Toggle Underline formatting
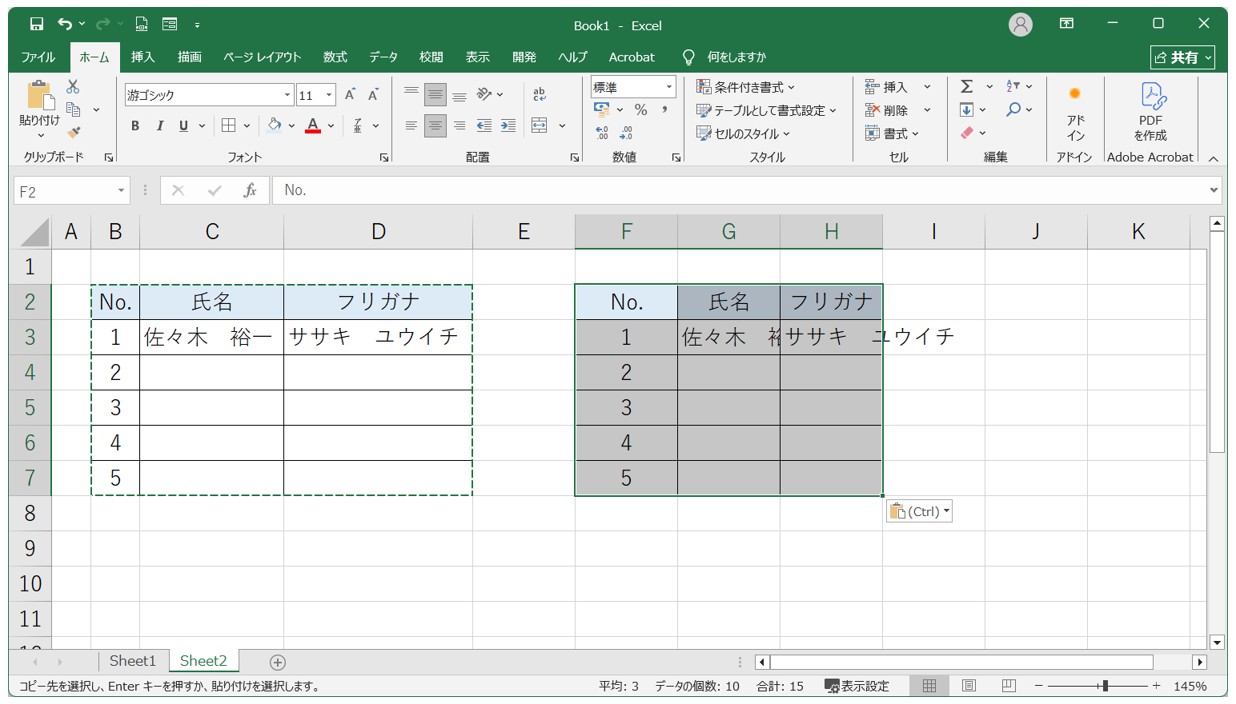The width and height of the screenshot is (1236, 704). (183, 126)
